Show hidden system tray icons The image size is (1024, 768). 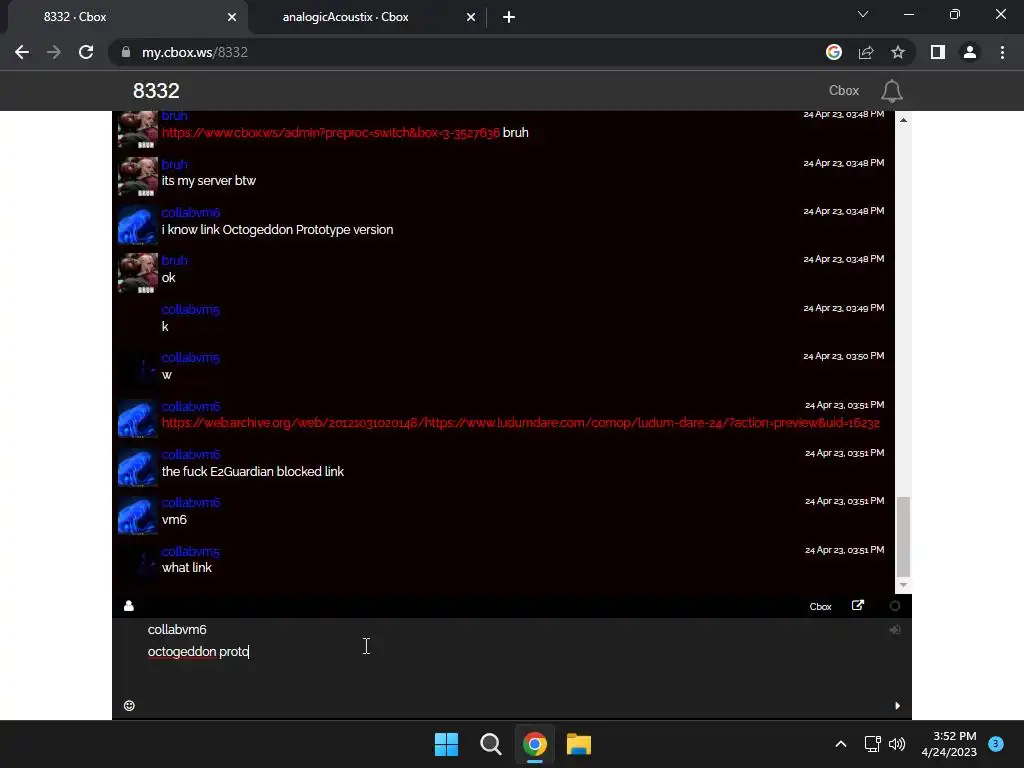pos(841,744)
